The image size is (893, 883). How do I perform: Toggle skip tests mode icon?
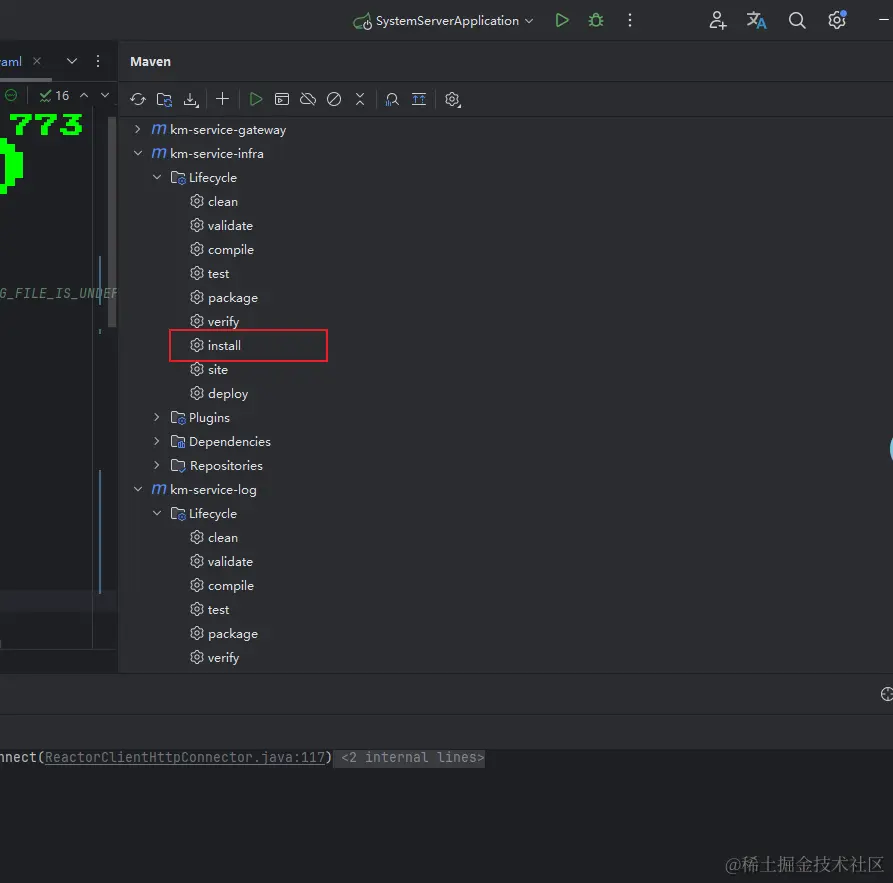[x=334, y=99]
